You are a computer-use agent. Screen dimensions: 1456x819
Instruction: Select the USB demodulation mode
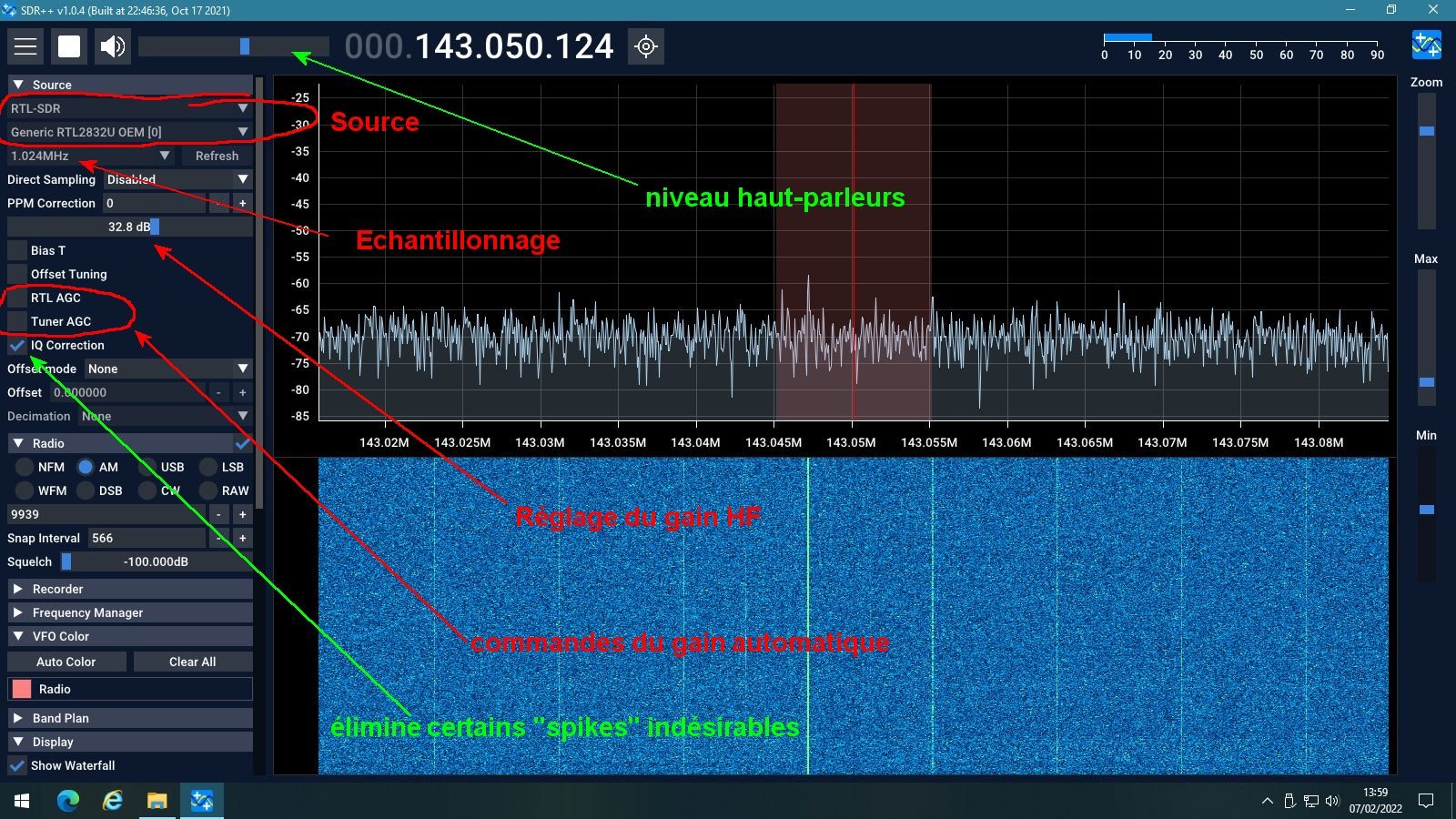tap(147, 467)
